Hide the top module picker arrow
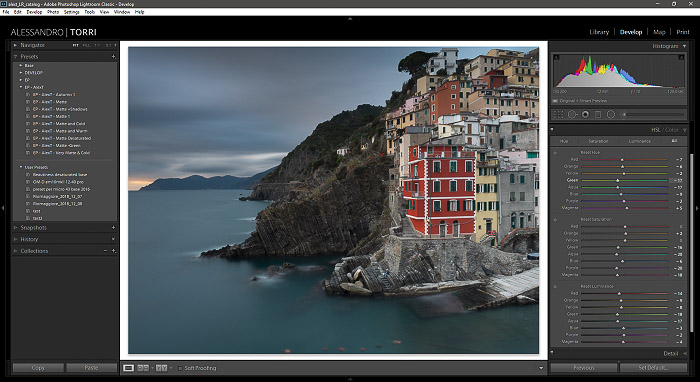The height and width of the screenshot is (382, 700). click(350, 19)
